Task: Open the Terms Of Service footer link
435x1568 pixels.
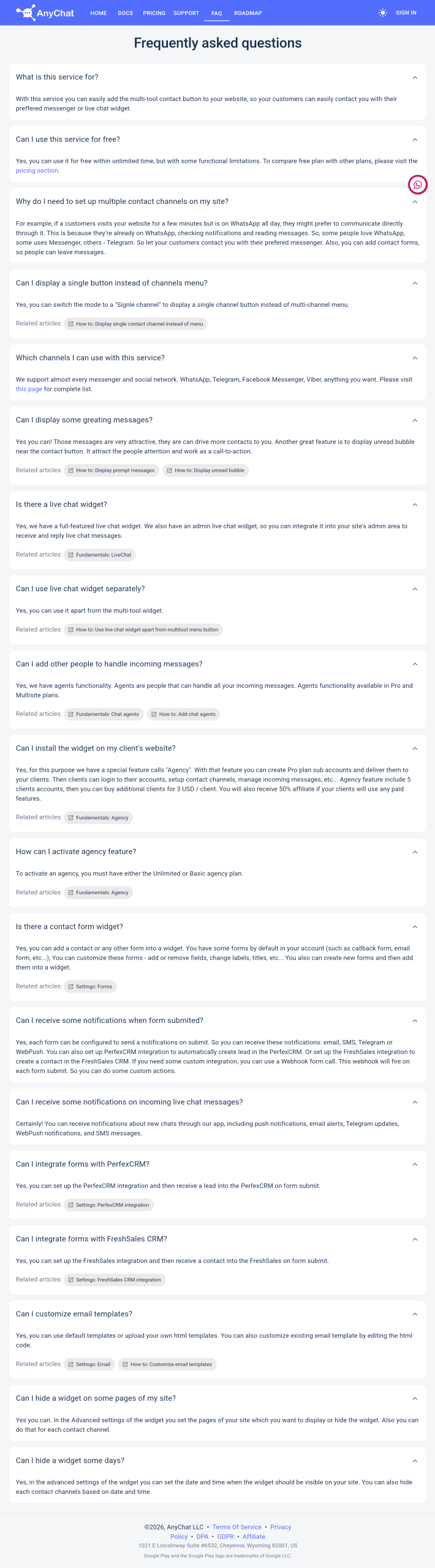Action: 237,1528
